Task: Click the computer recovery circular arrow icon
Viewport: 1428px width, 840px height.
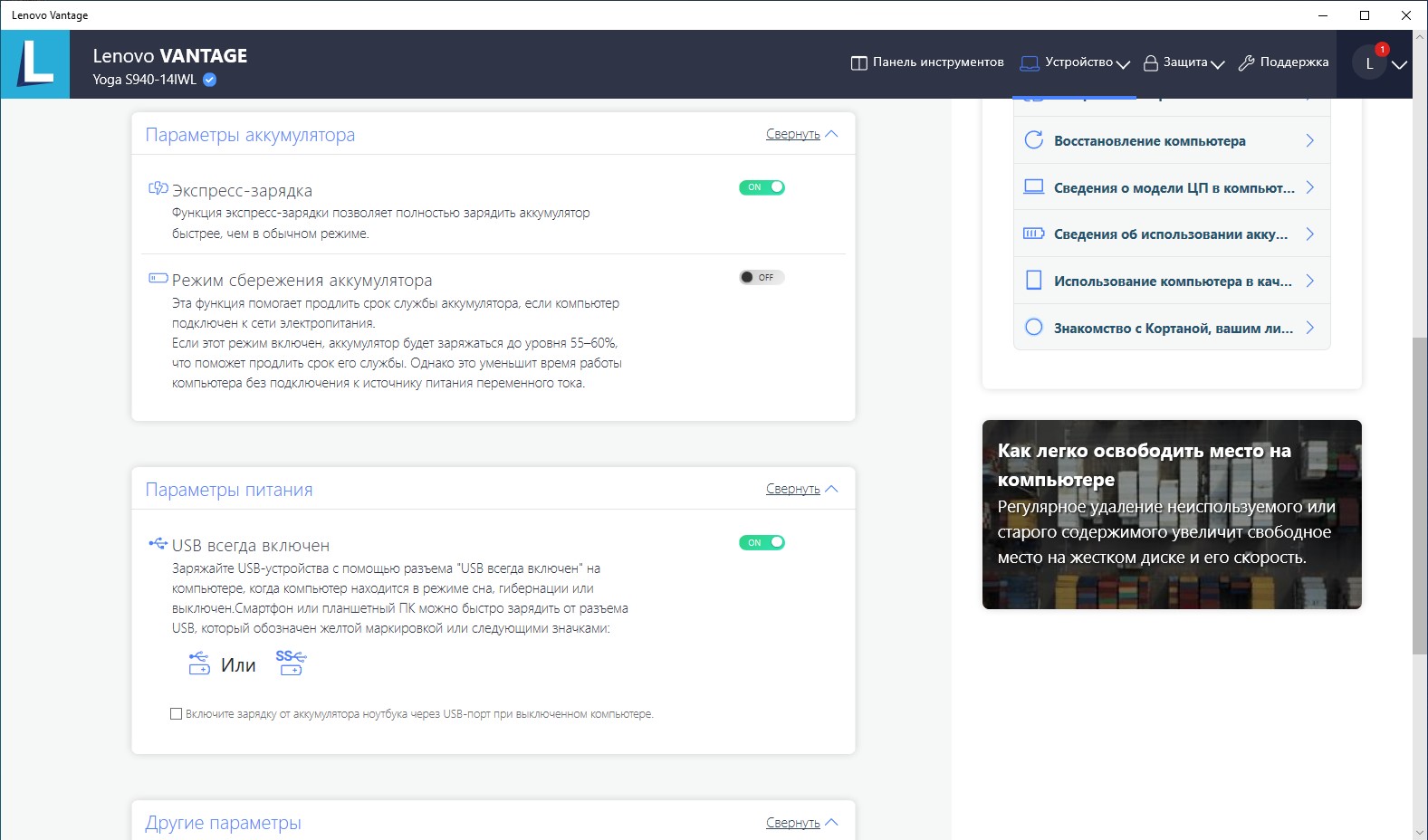Action: tap(1033, 140)
